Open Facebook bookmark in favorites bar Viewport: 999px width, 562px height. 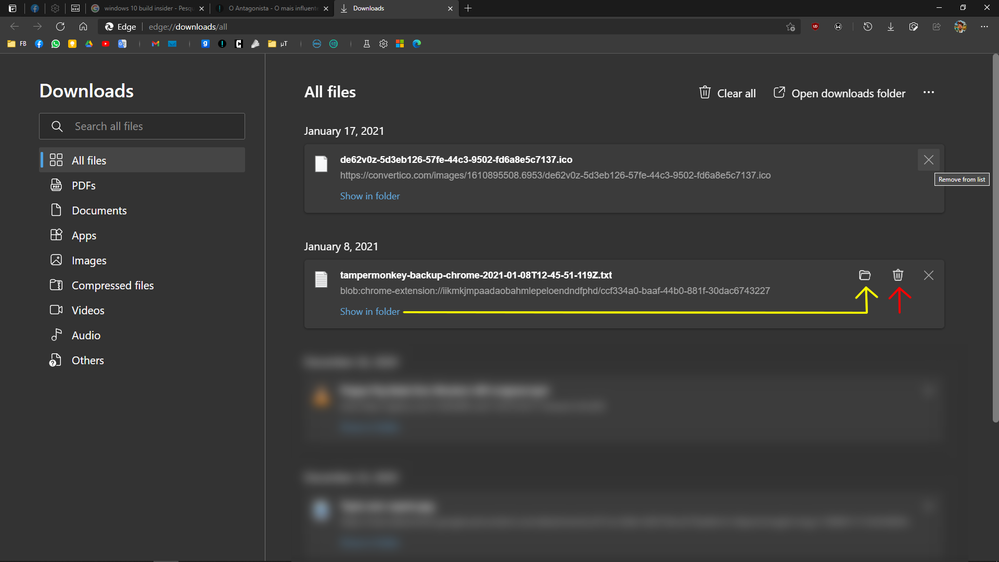coord(39,44)
